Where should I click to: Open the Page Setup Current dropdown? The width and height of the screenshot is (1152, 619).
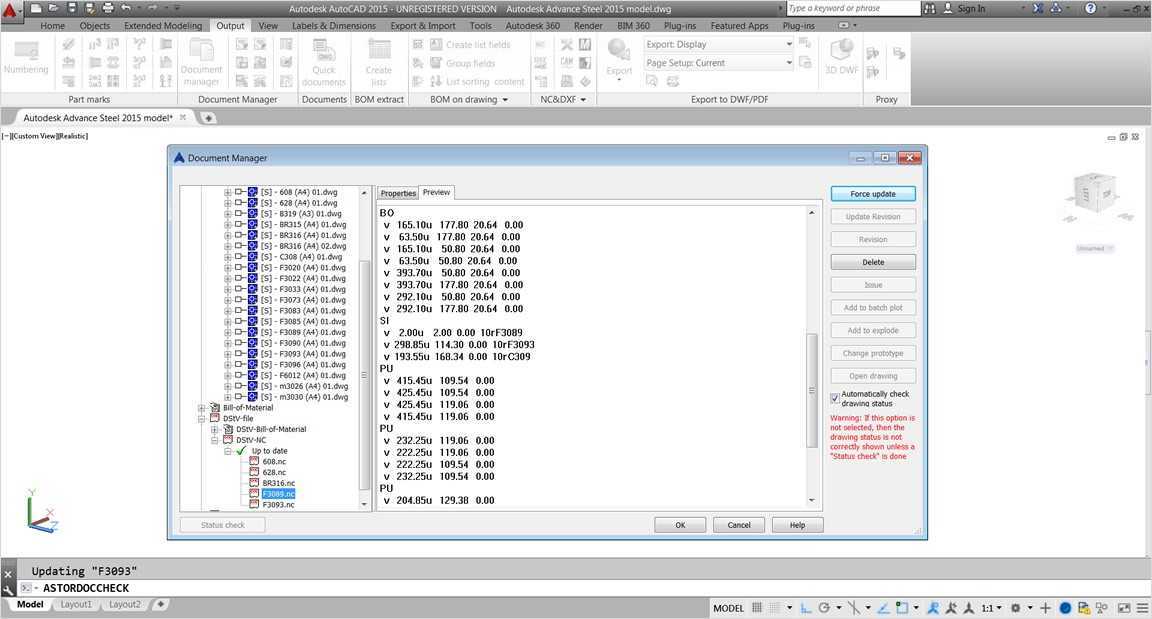click(789, 63)
